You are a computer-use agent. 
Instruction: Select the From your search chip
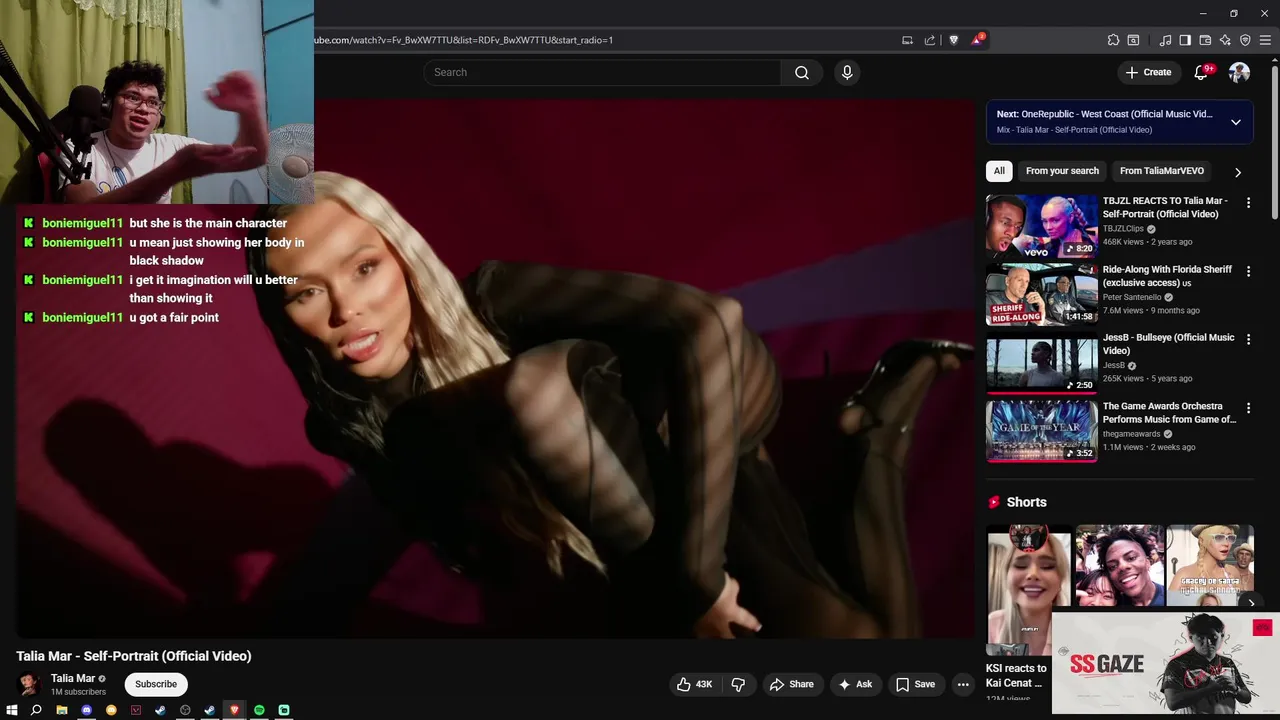point(1062,171)
